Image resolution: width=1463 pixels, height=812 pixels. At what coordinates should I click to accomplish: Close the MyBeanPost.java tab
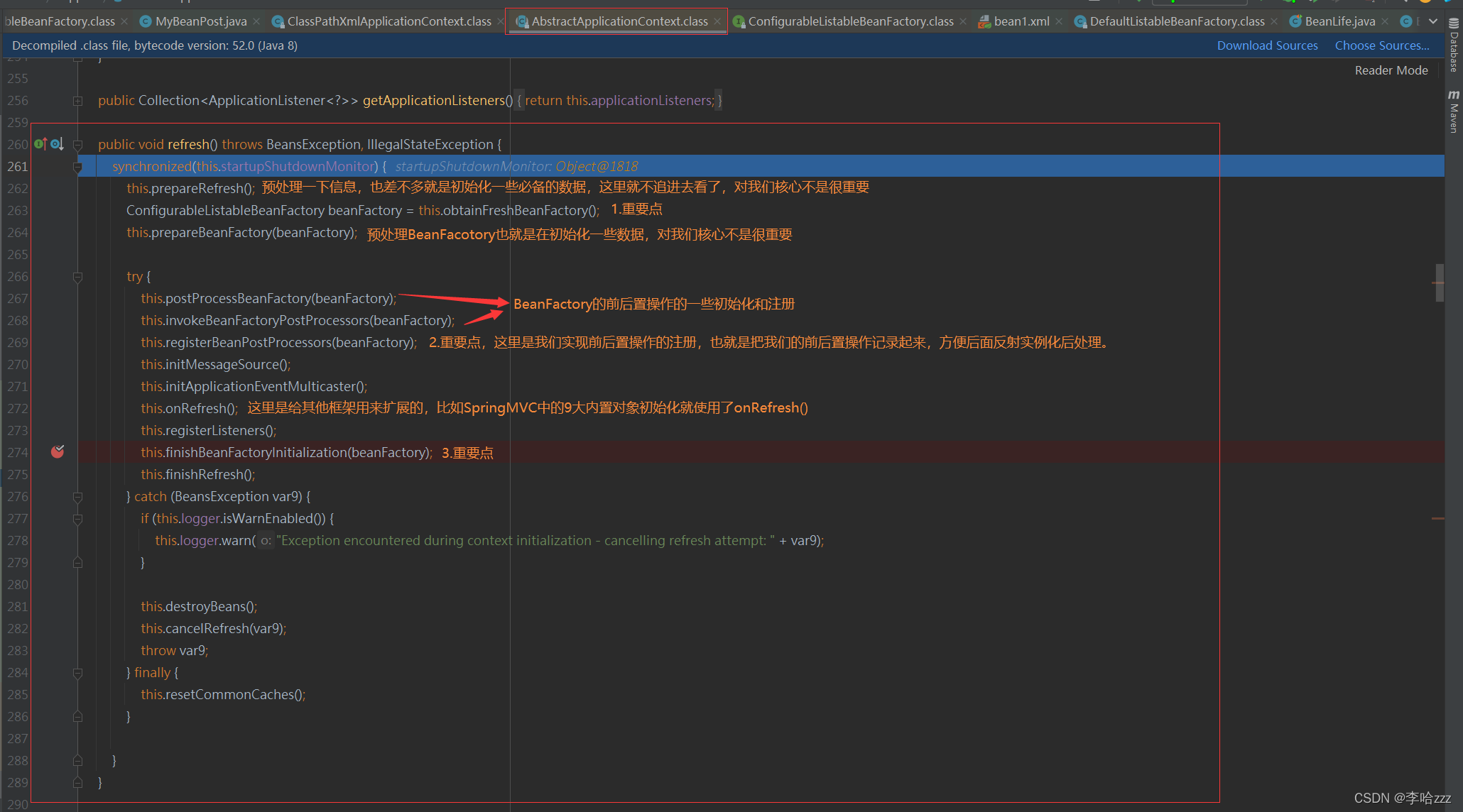point(256,22)
